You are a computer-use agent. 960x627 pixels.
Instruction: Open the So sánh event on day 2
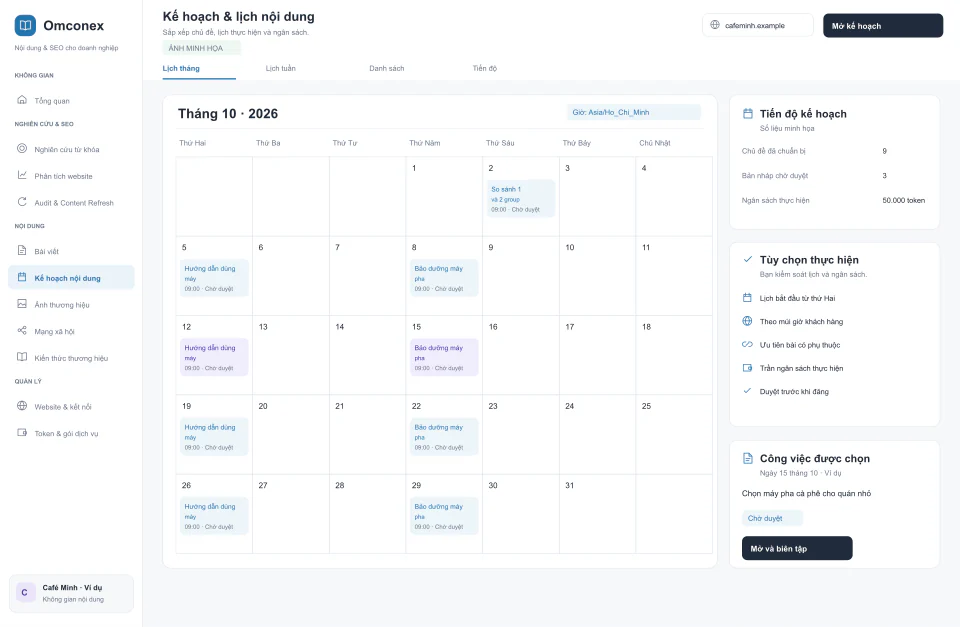[x=521, y=198]
